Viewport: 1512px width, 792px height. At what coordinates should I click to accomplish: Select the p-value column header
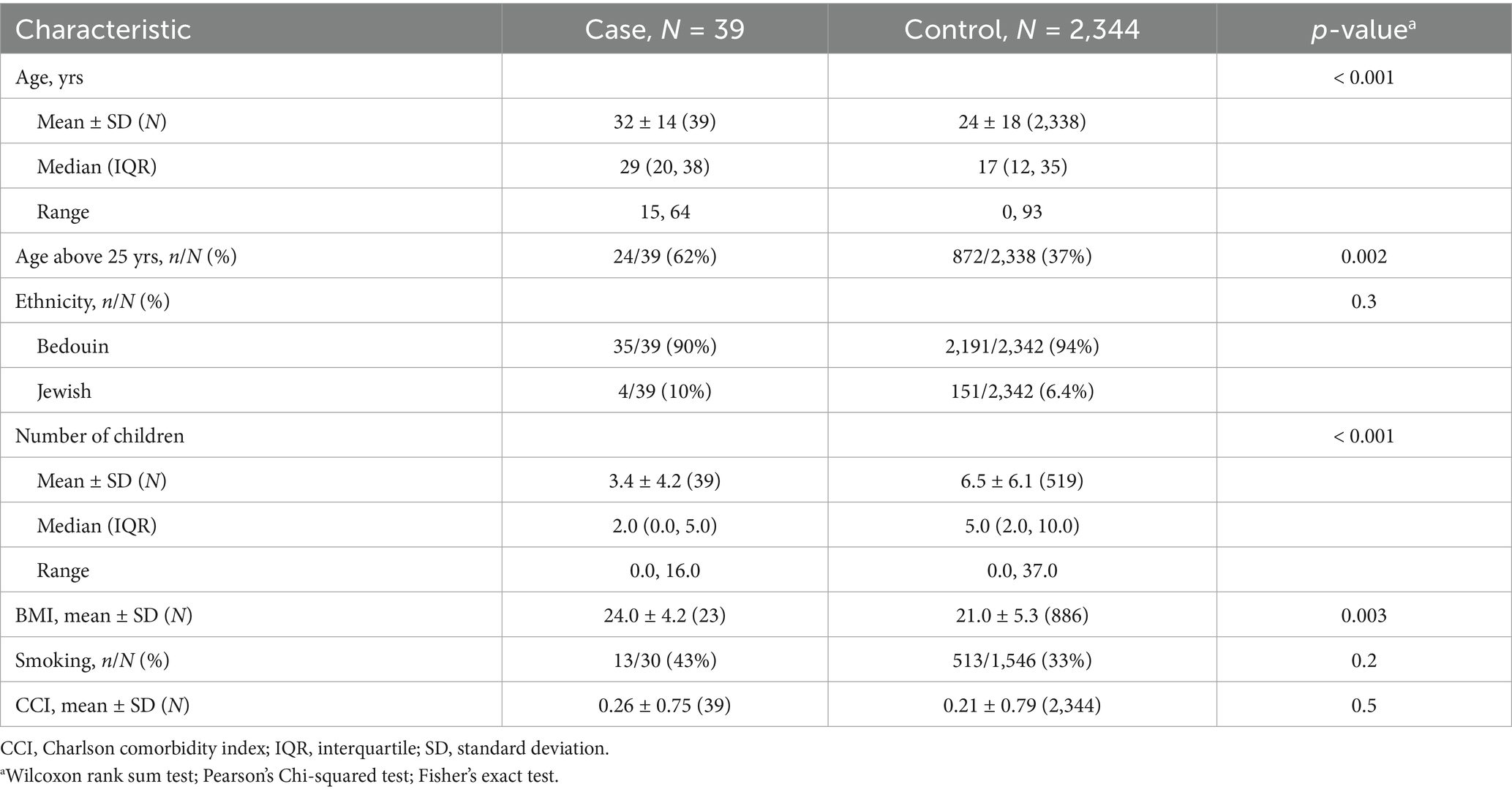(1364, 29)
